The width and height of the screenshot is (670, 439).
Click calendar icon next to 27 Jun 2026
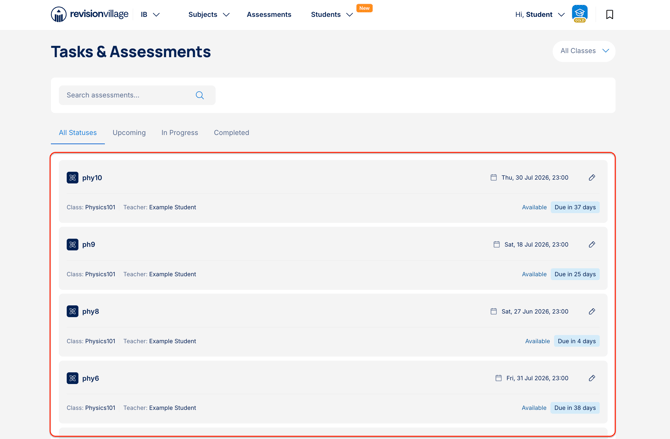tap(494, 311)
